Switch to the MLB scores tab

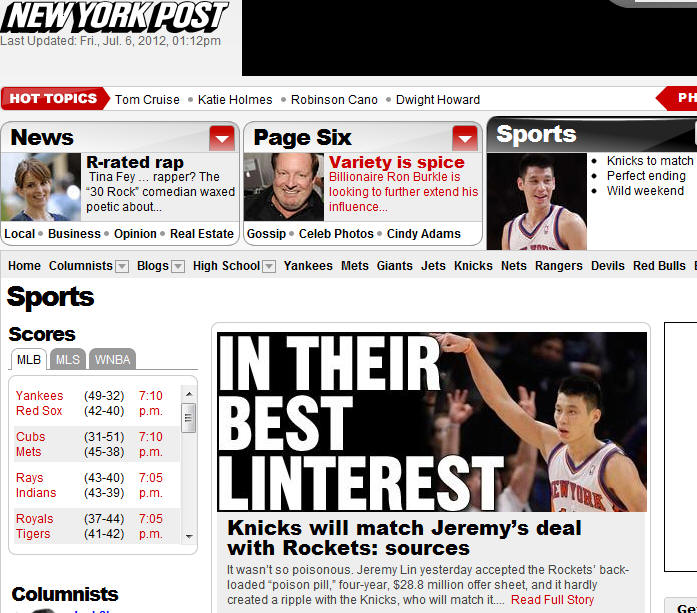(29, 360)
